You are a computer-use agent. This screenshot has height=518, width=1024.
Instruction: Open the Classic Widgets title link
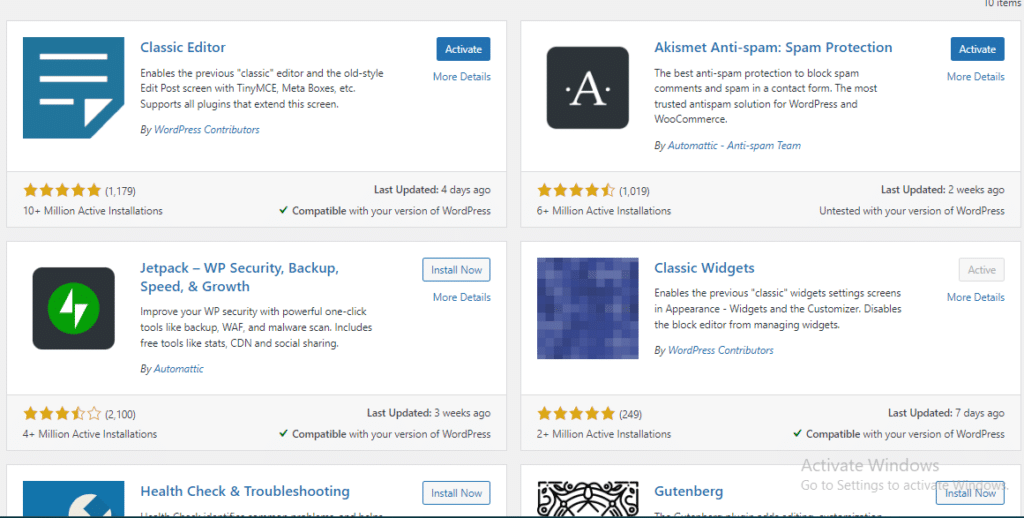pos(704,268)
